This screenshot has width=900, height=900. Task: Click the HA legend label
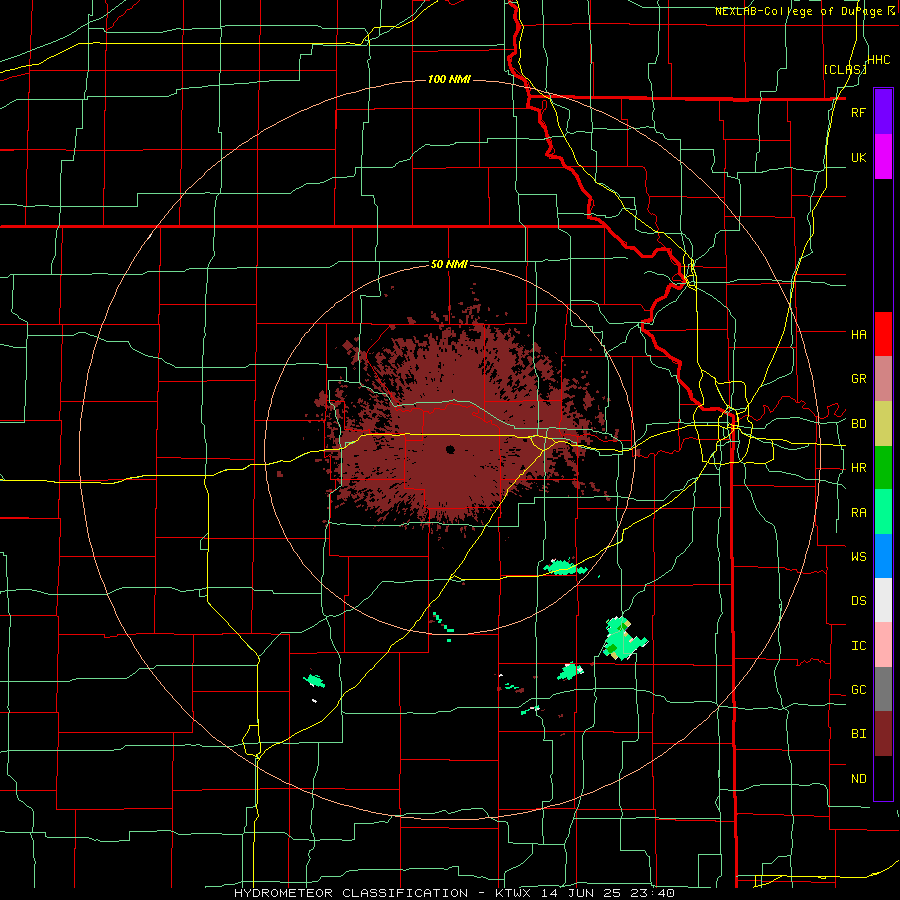point(858,334)
